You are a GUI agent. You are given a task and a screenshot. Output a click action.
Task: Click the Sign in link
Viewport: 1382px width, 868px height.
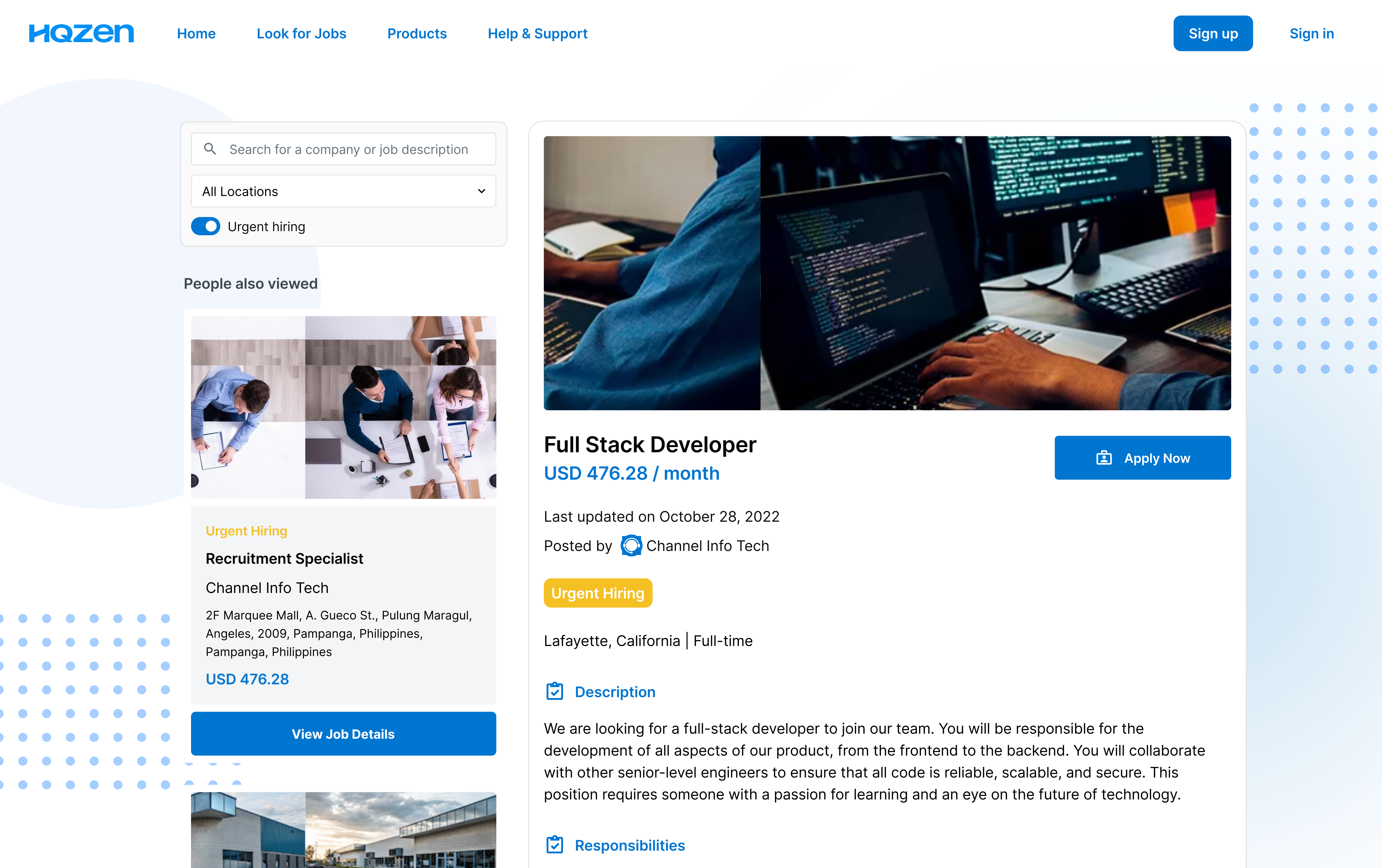coord(1312,33)
